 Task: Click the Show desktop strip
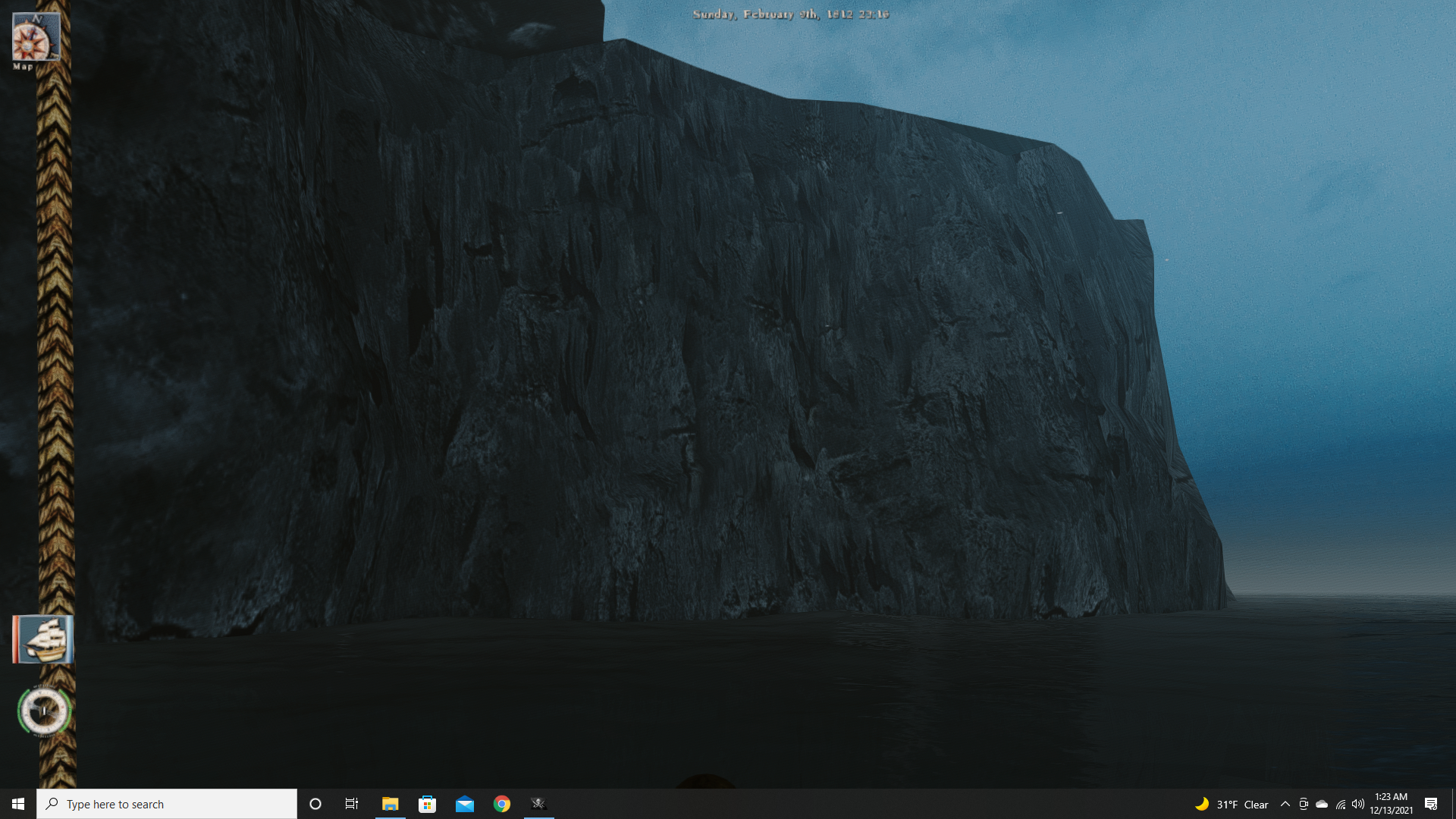pyautogui.click(x=1453, y=804)
